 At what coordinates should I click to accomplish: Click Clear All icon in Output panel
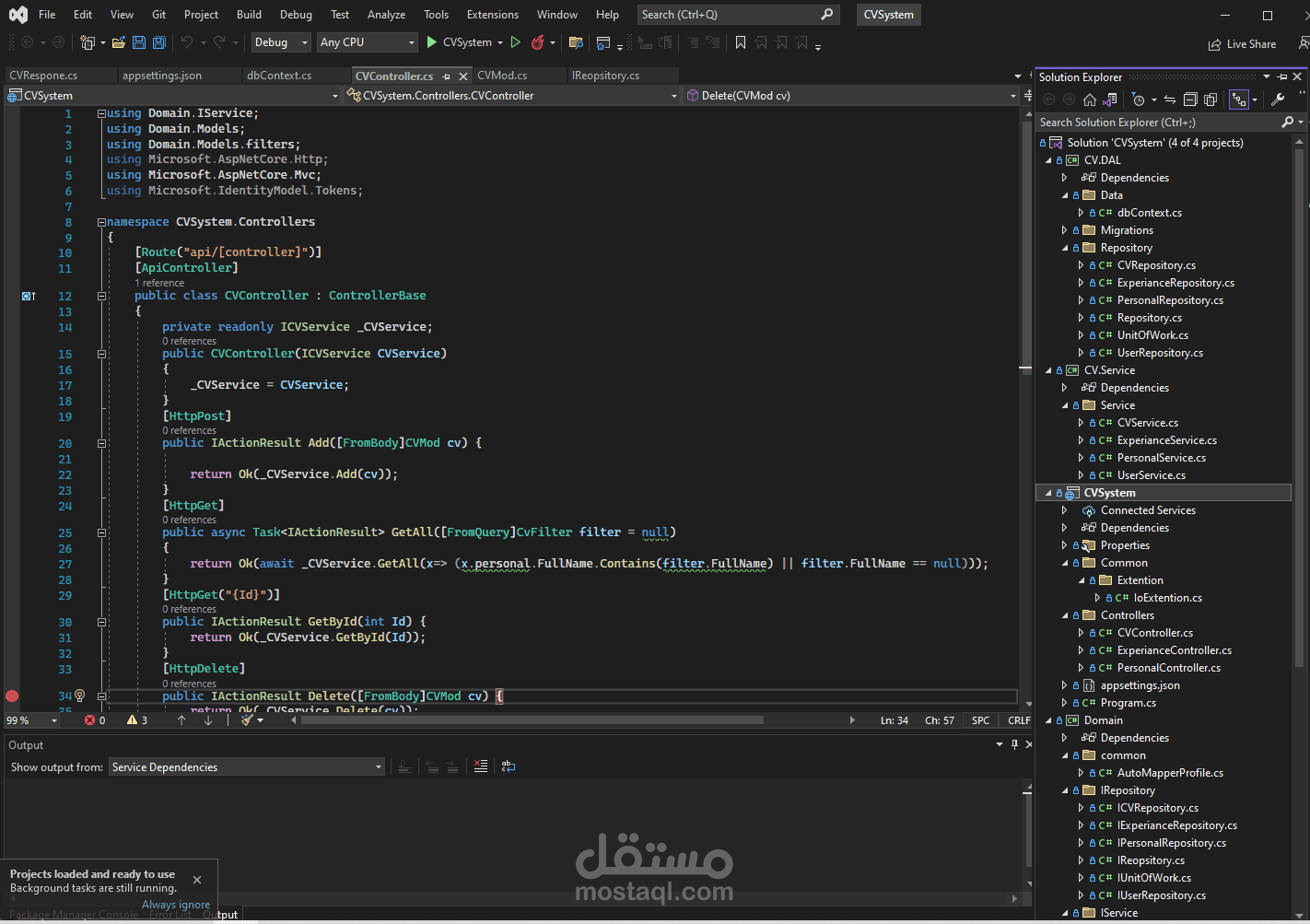tap(481, 766)
